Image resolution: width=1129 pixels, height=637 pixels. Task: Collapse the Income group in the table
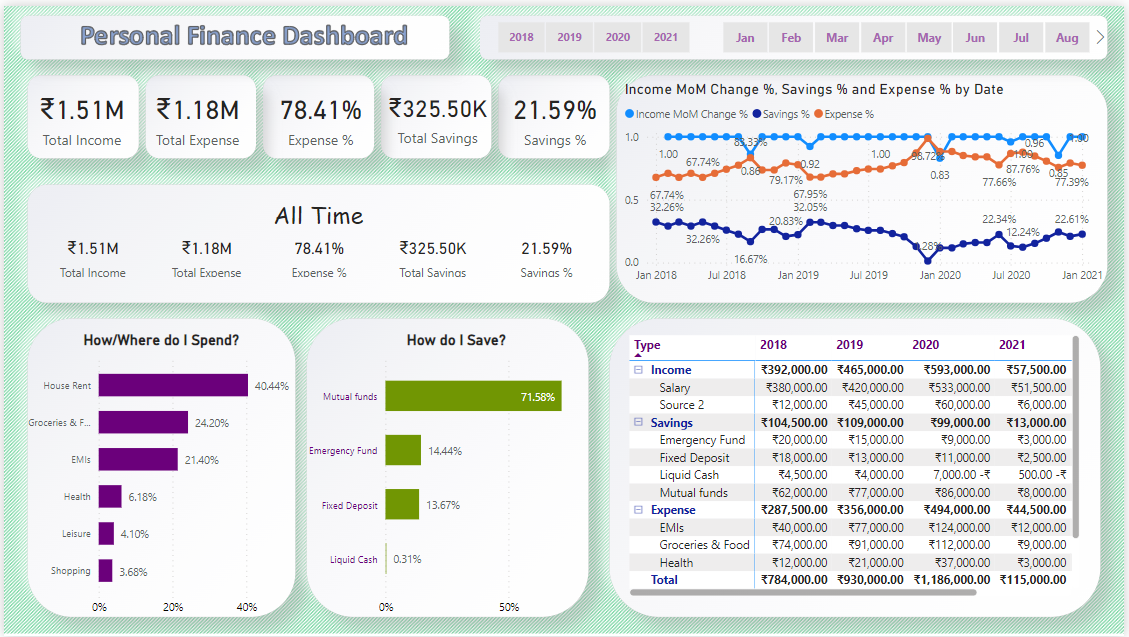coord(637,370)
